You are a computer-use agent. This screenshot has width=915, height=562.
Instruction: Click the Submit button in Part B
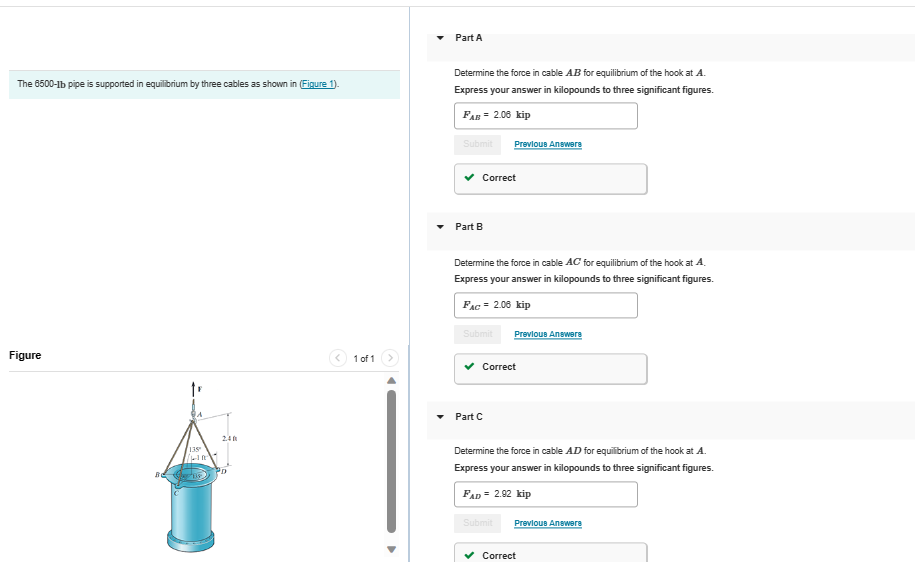click(478, 334)
